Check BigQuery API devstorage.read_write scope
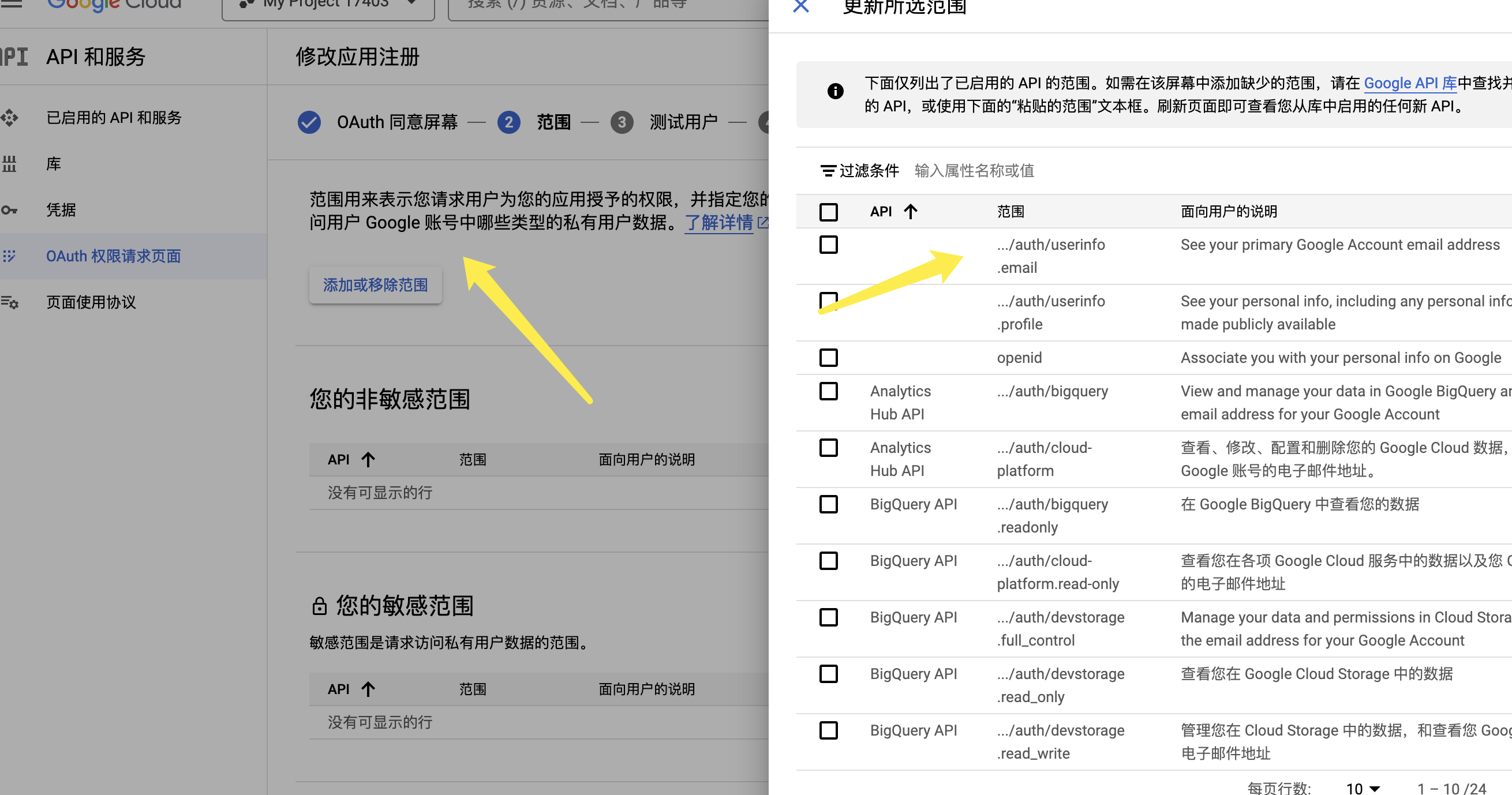1512x795 pixels. 828,730
